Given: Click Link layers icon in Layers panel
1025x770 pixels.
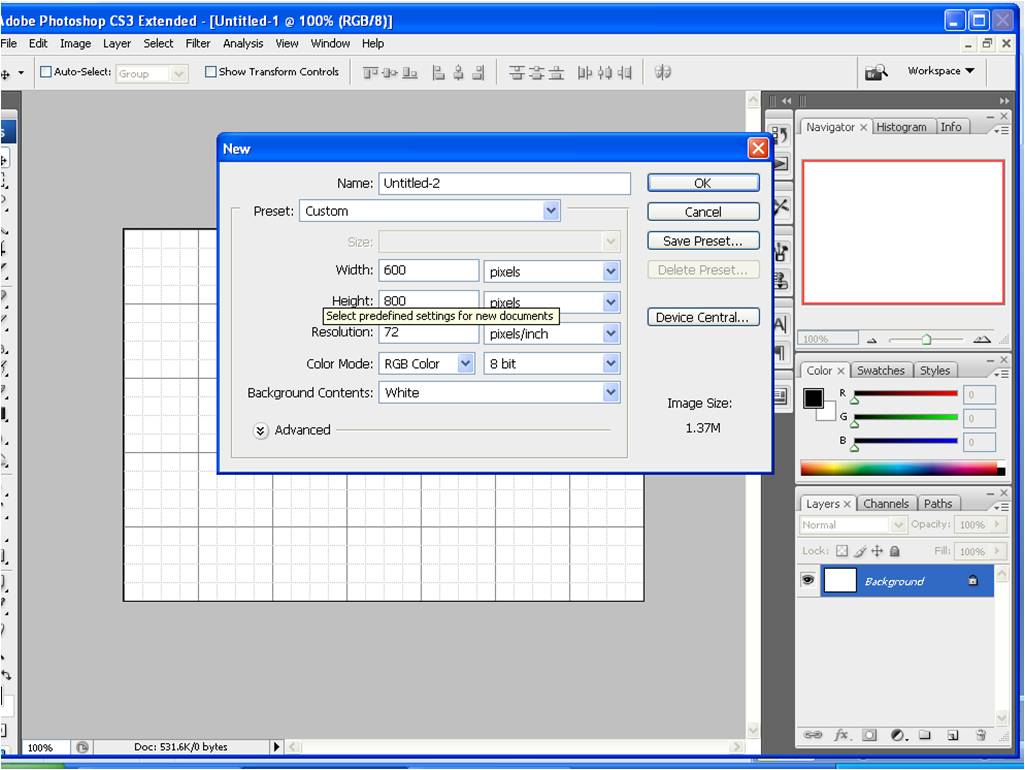Looking at the screenshot, I should click(813, 735).
